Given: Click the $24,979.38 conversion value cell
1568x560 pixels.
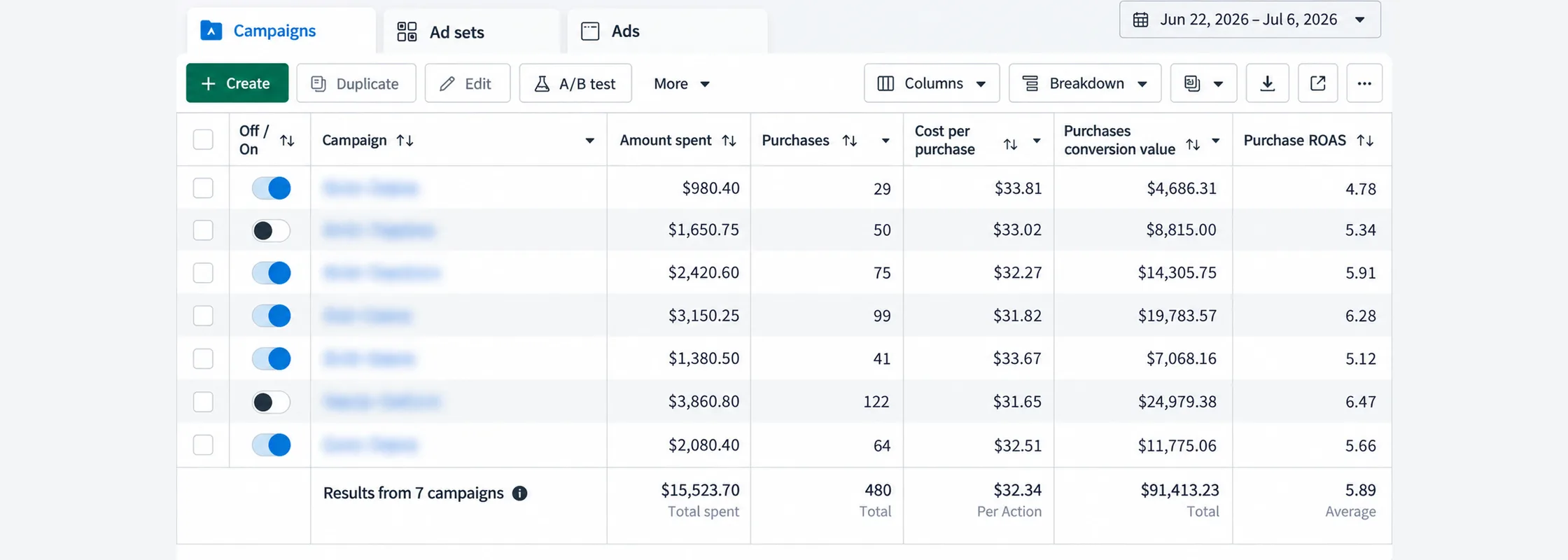Looking at the screenshot, I should (1177, 402).
